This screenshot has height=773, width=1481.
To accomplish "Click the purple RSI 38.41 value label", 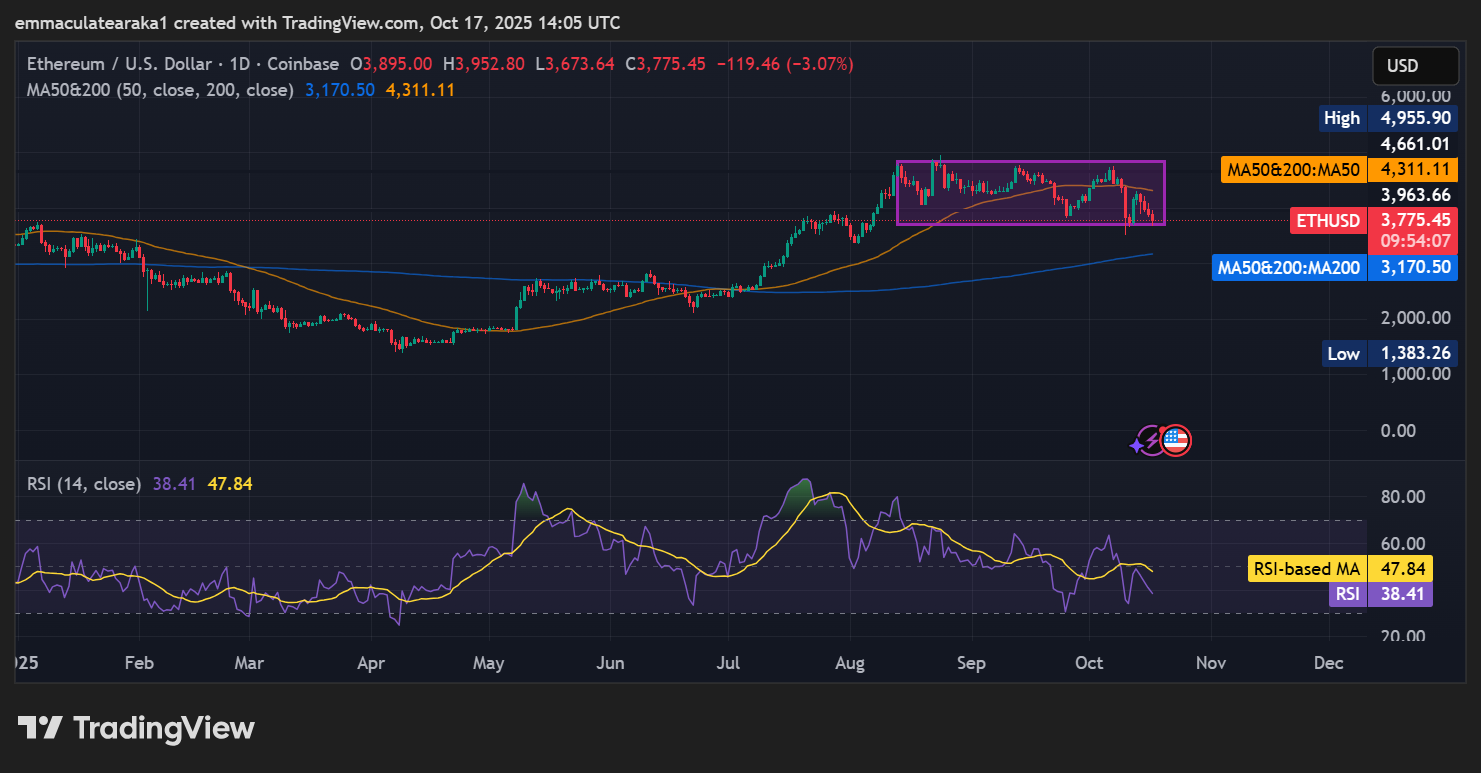I will pos(1379,594).
